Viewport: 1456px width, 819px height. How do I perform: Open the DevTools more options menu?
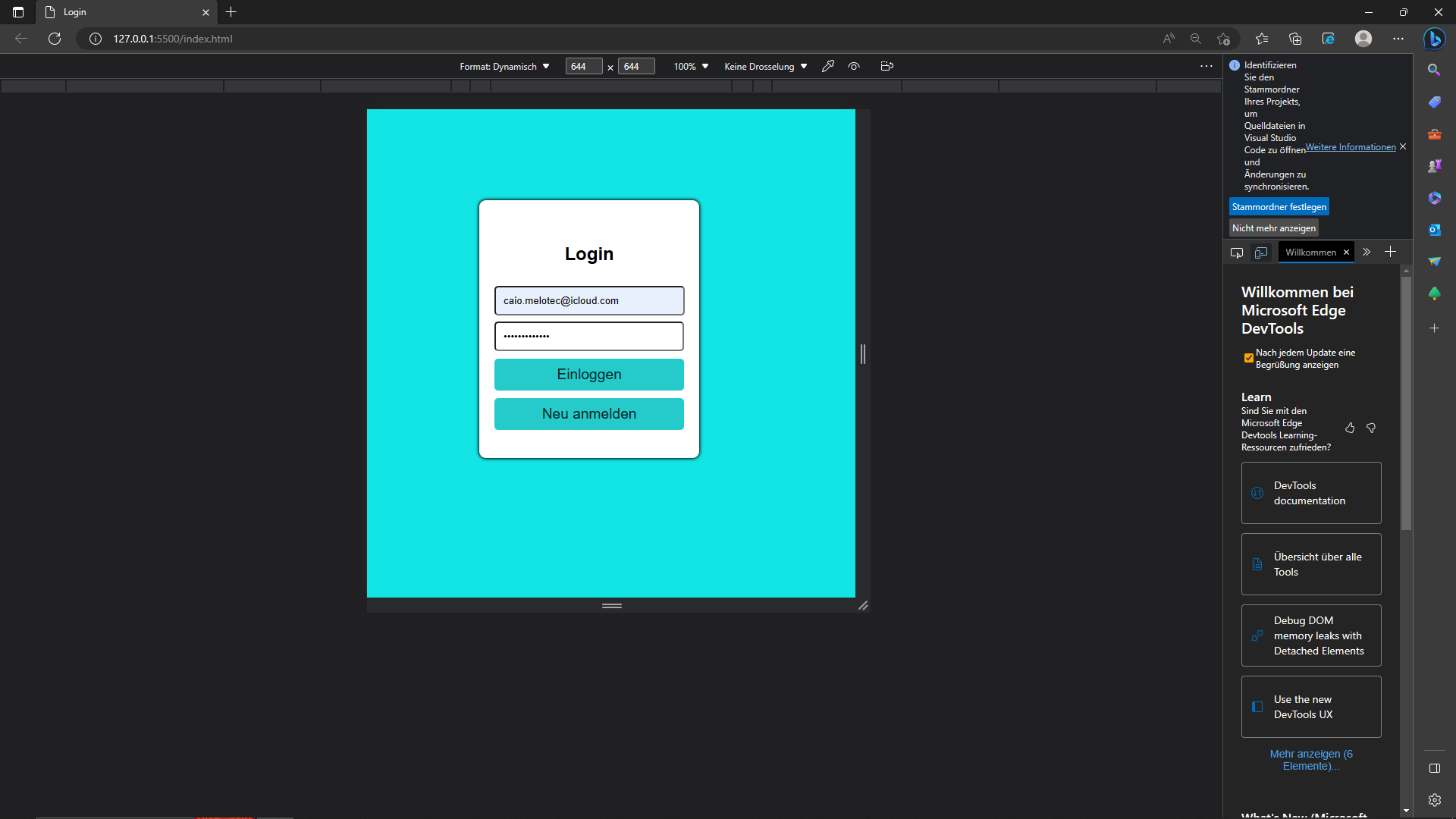[1206, 66]
